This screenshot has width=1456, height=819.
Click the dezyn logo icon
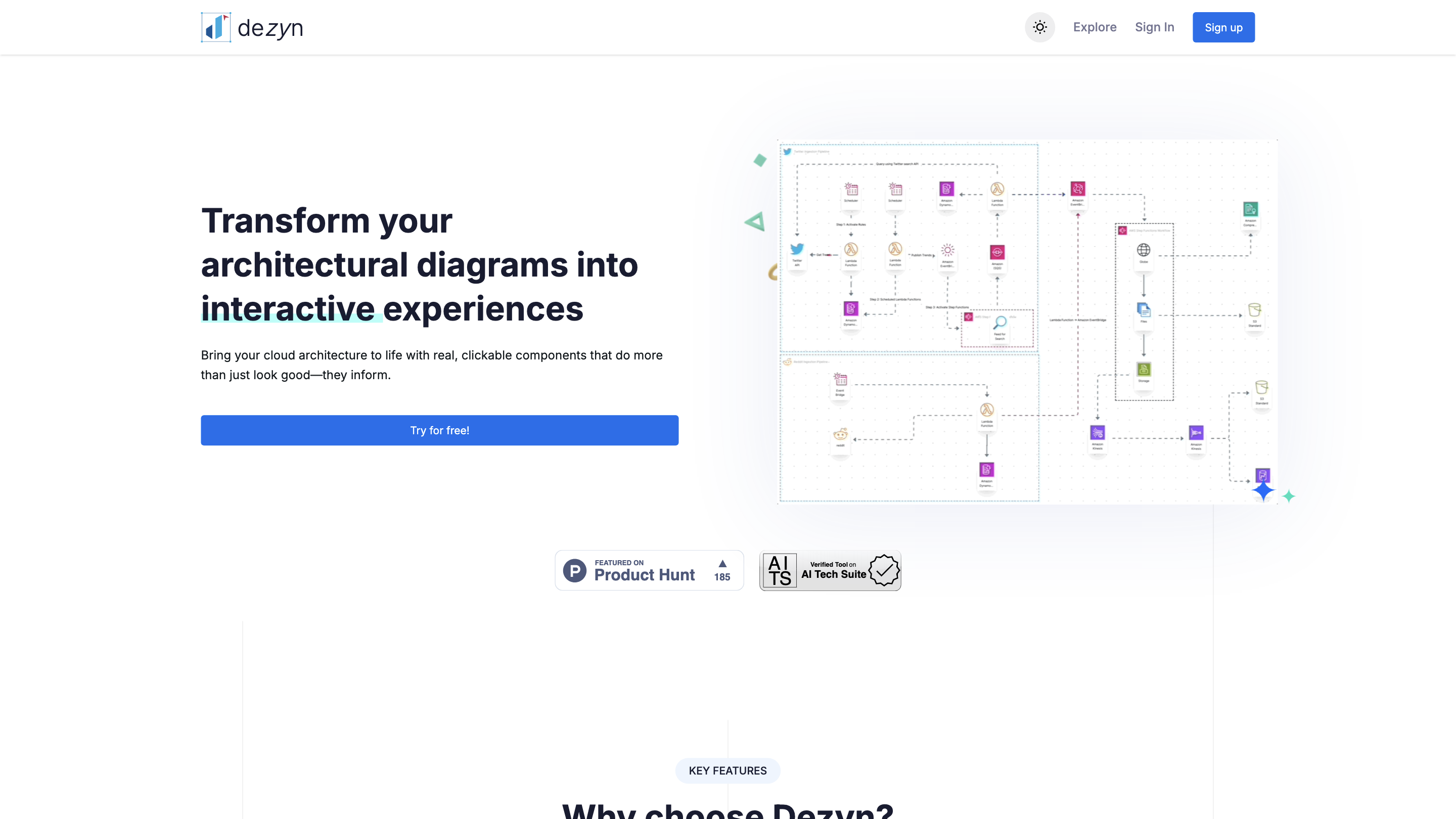pyautogui.click(x=216, y=27)
